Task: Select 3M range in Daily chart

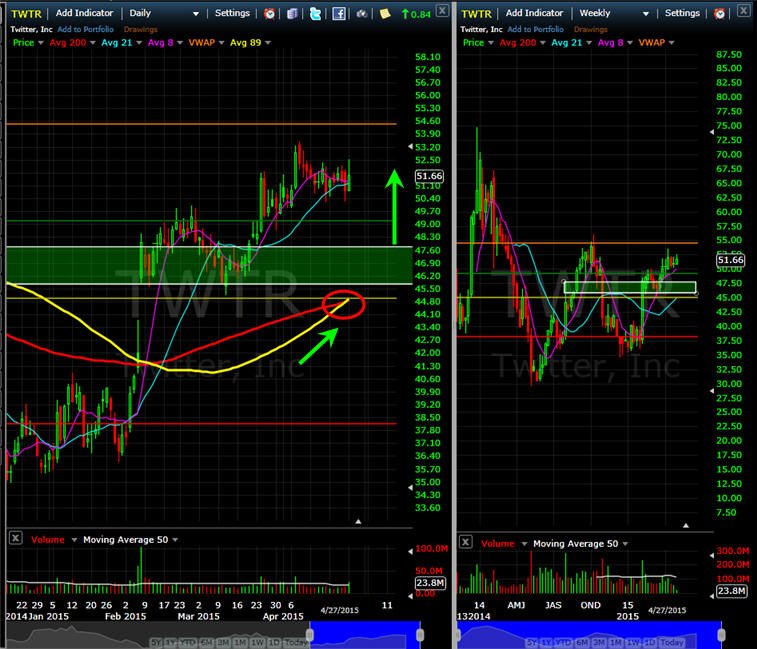Action: tap(223, 643)
